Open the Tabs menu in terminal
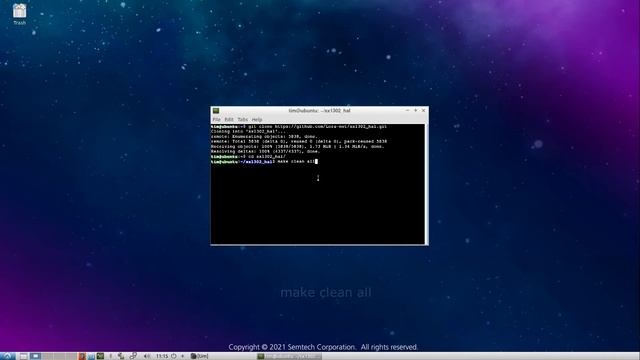The height and width of the screenshot is (360, 640). (x=242, y=120)
